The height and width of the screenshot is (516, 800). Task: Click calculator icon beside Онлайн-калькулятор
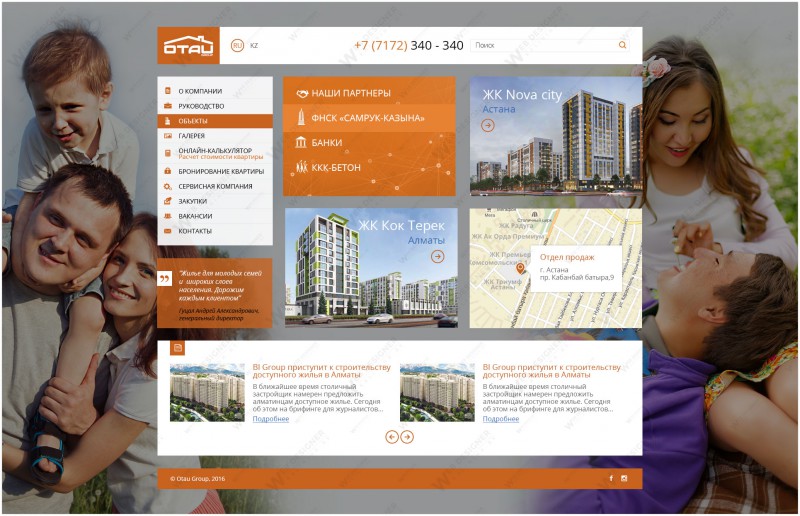click(167, 153)
